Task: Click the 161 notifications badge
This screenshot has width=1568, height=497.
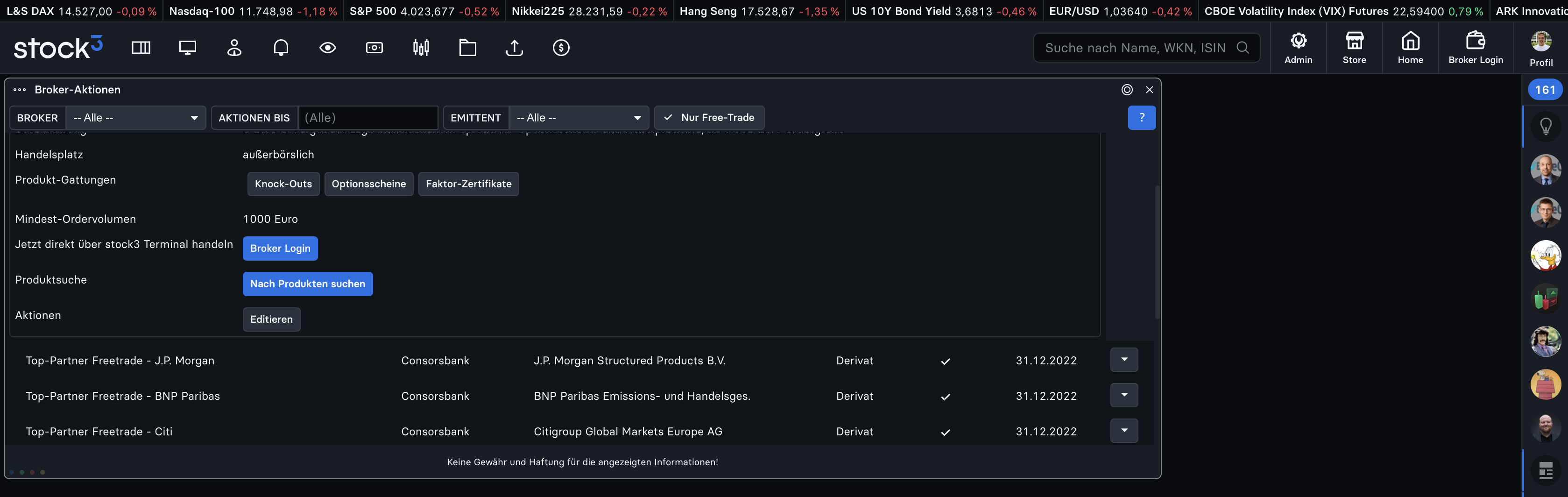Action: (1545, 90)
